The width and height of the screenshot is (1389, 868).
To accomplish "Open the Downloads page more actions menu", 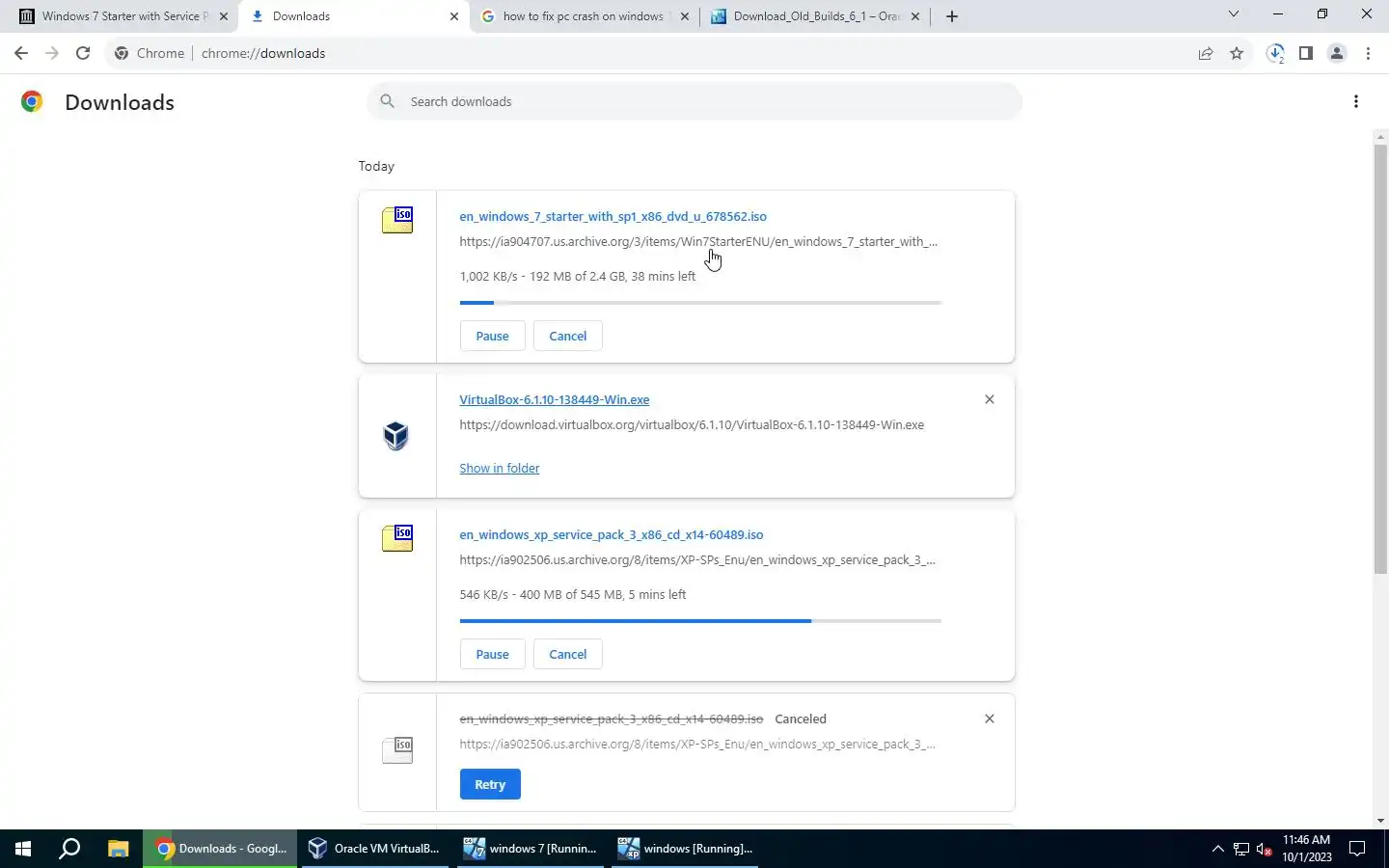I will tap(1356, 101).
